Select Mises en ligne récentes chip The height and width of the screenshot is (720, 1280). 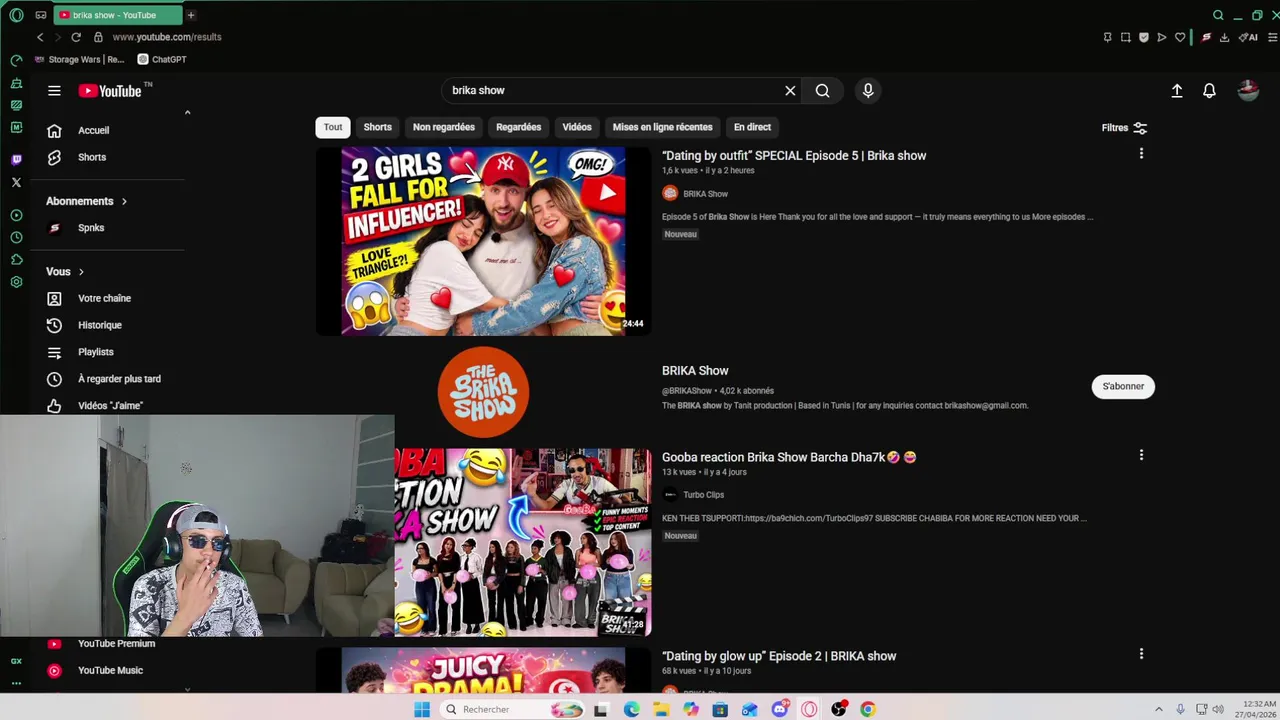[x=662, y=127]
